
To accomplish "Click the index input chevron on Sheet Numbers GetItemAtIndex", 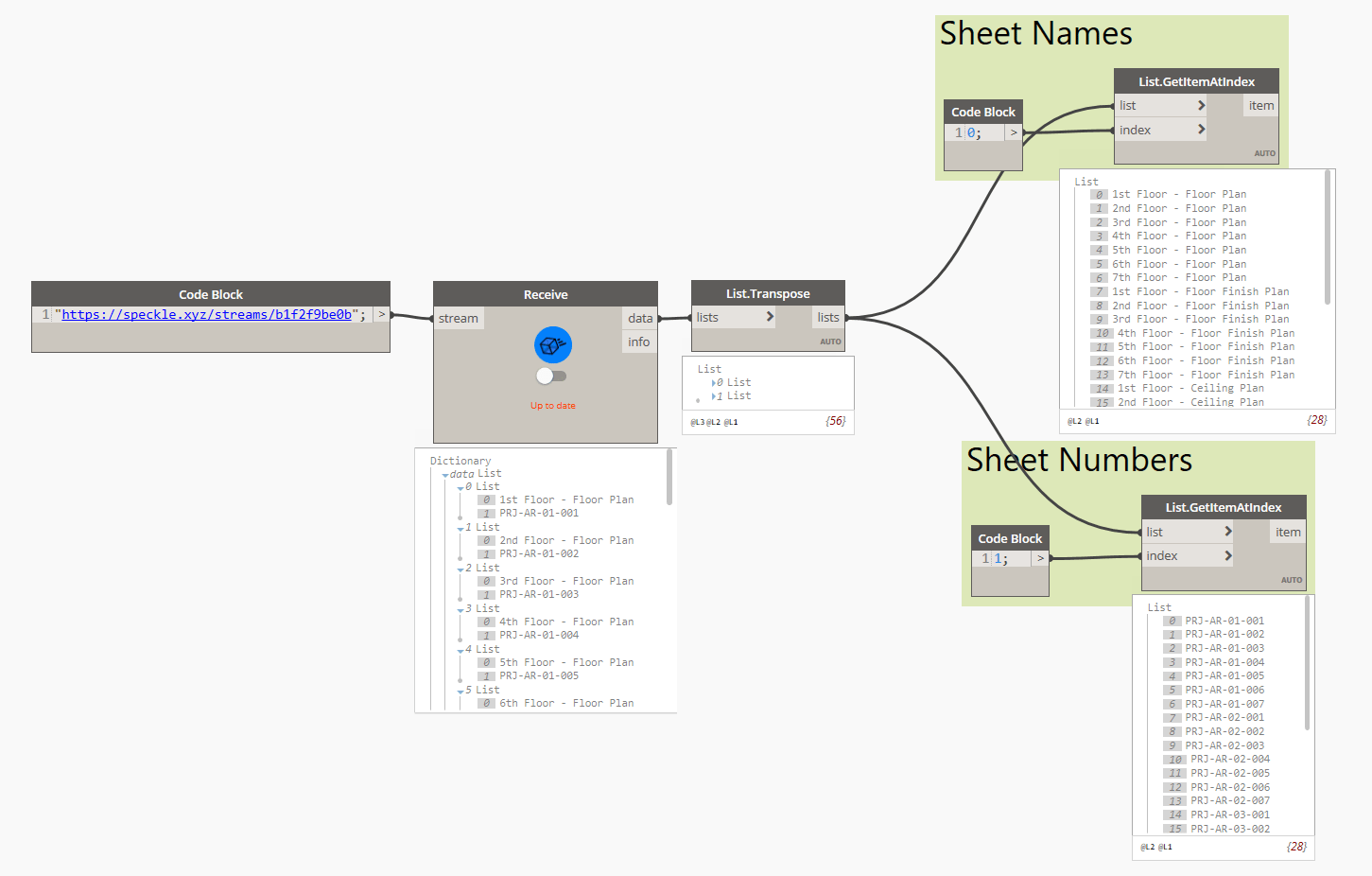I will tap(1228, 555).
